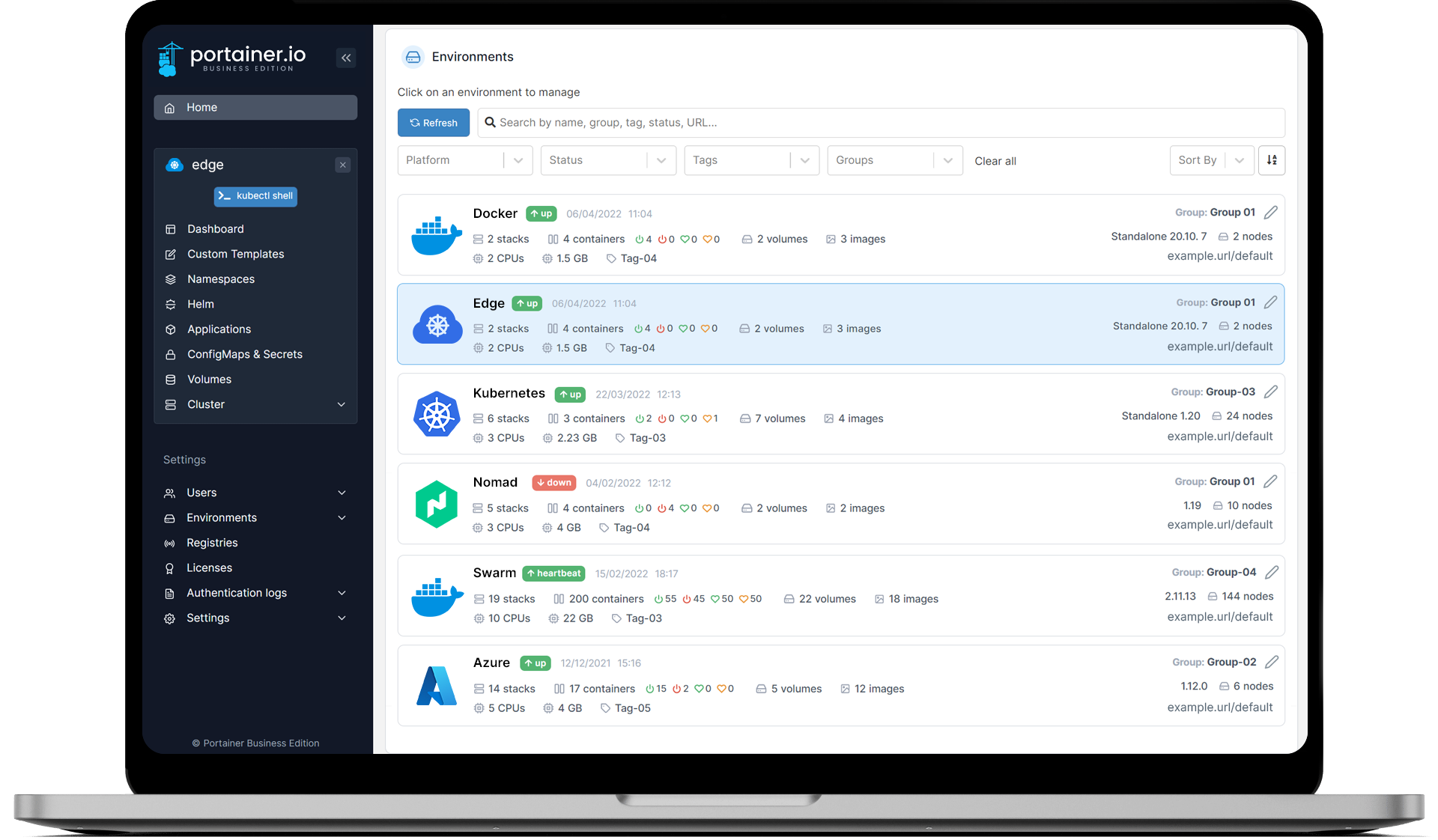Click the Azure logo icon

[437, 685]
